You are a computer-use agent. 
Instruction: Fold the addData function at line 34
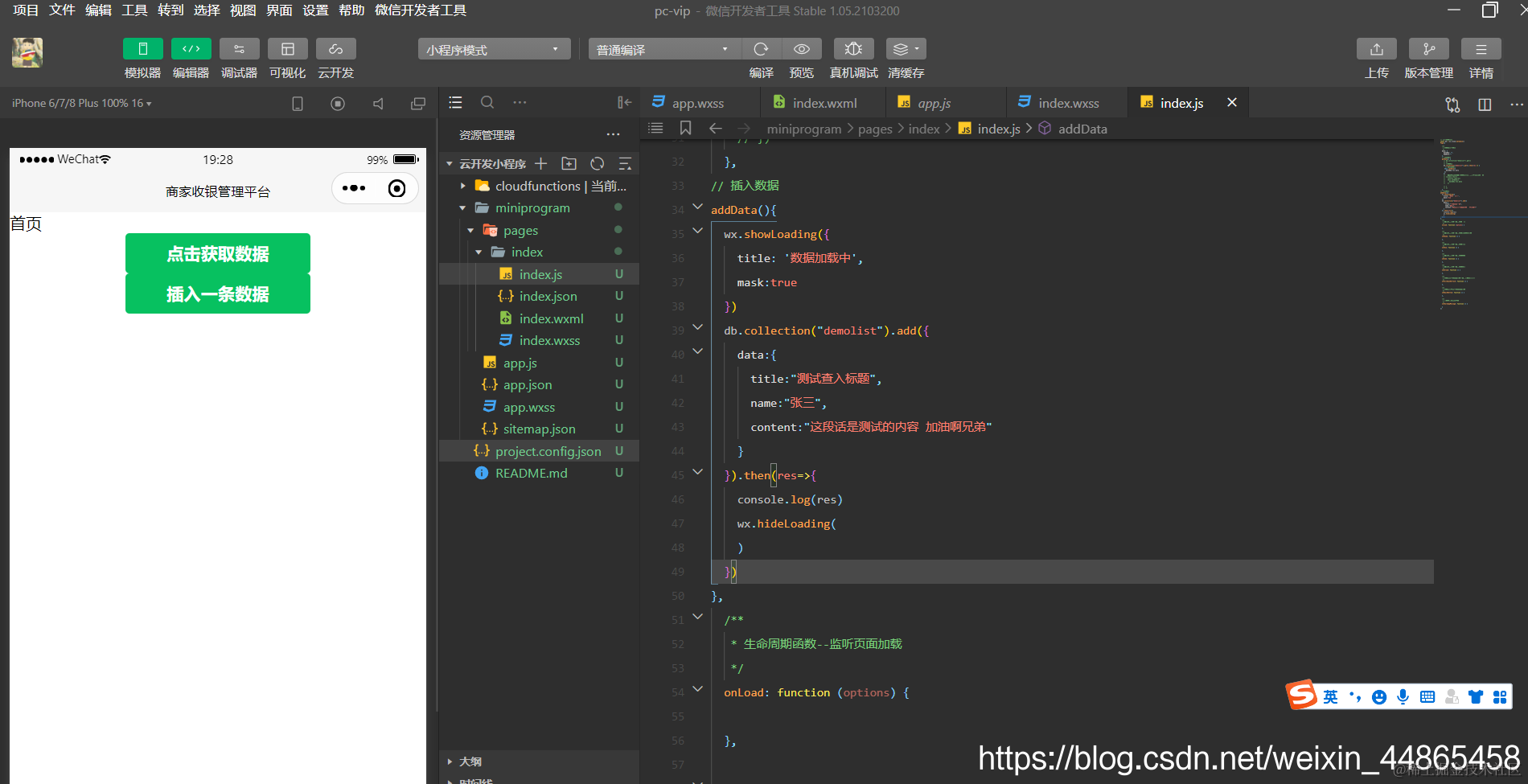(x=697, y=207)
